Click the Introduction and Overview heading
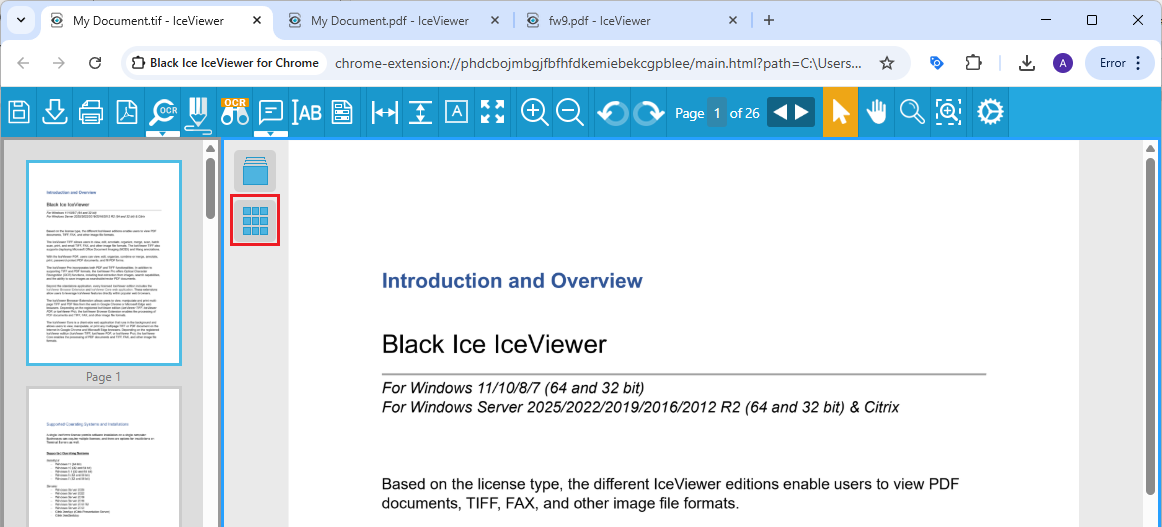This screenshot has height=527, width=1162. point(512,281)
